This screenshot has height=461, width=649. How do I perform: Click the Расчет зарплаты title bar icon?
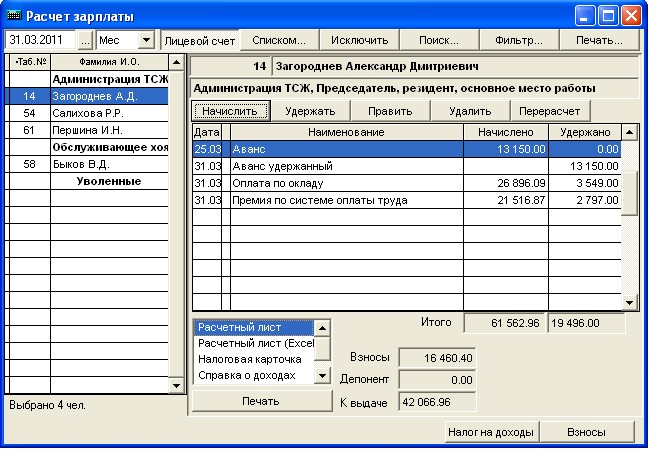coord(13,15)
